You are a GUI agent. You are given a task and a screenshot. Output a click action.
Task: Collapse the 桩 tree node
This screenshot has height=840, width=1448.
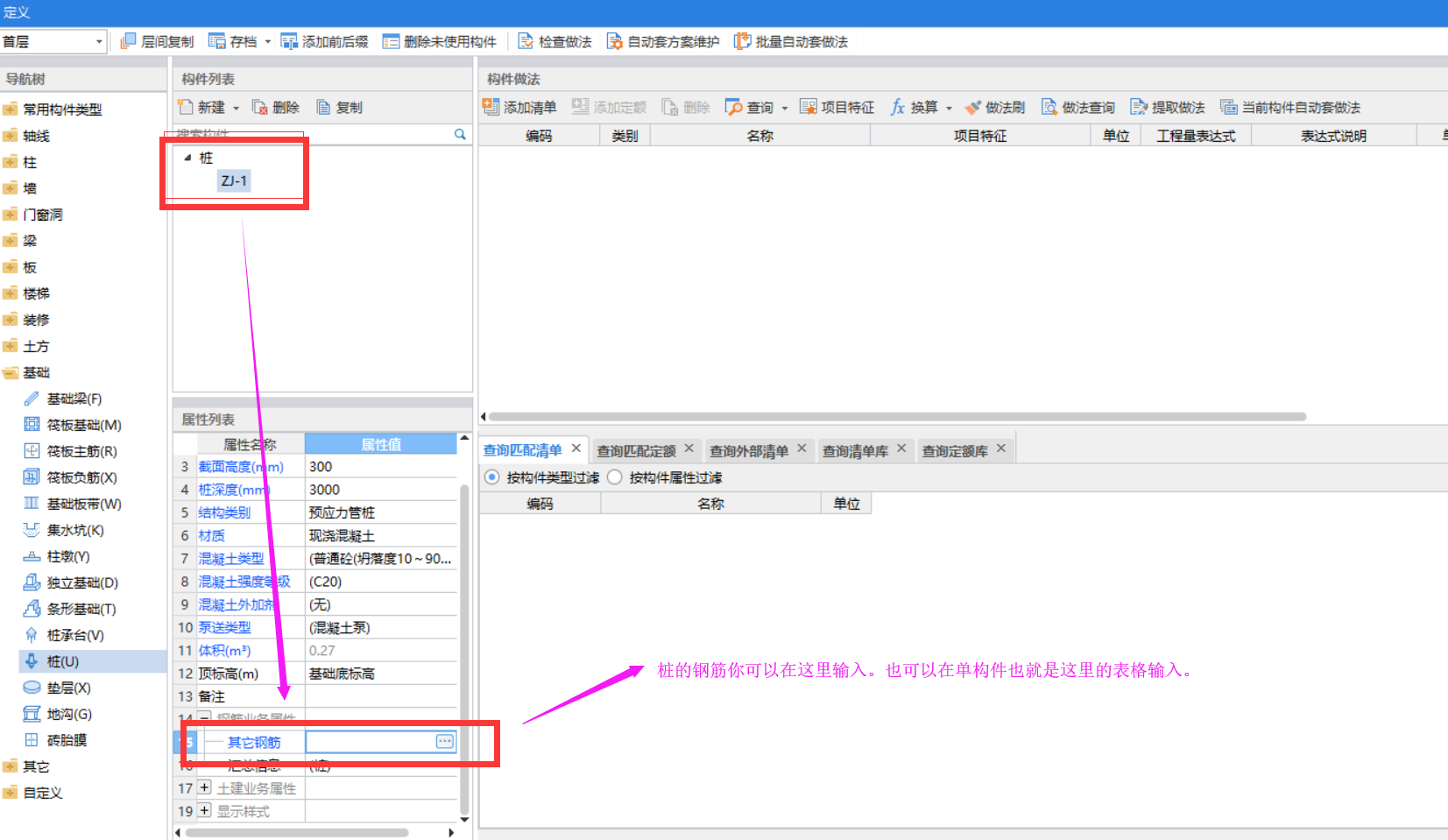187,158
